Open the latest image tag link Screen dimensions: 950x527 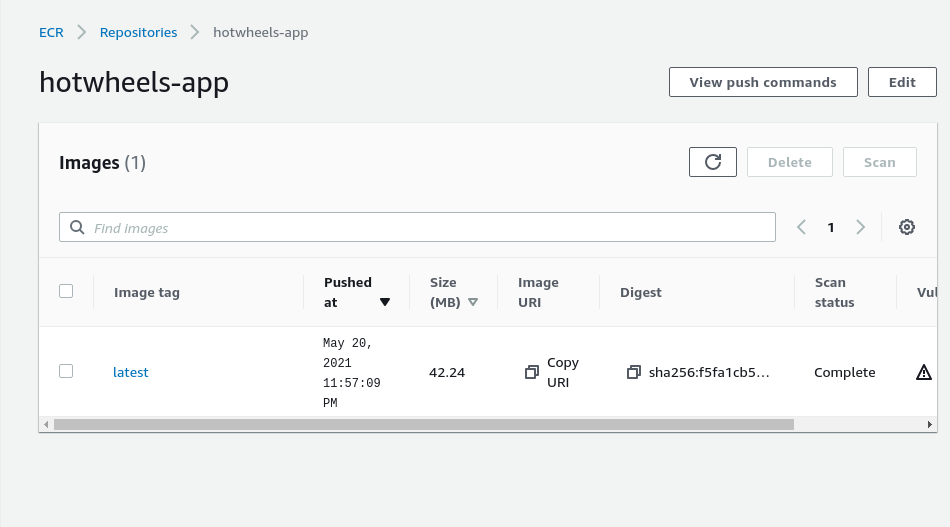[x=130, y=373]
